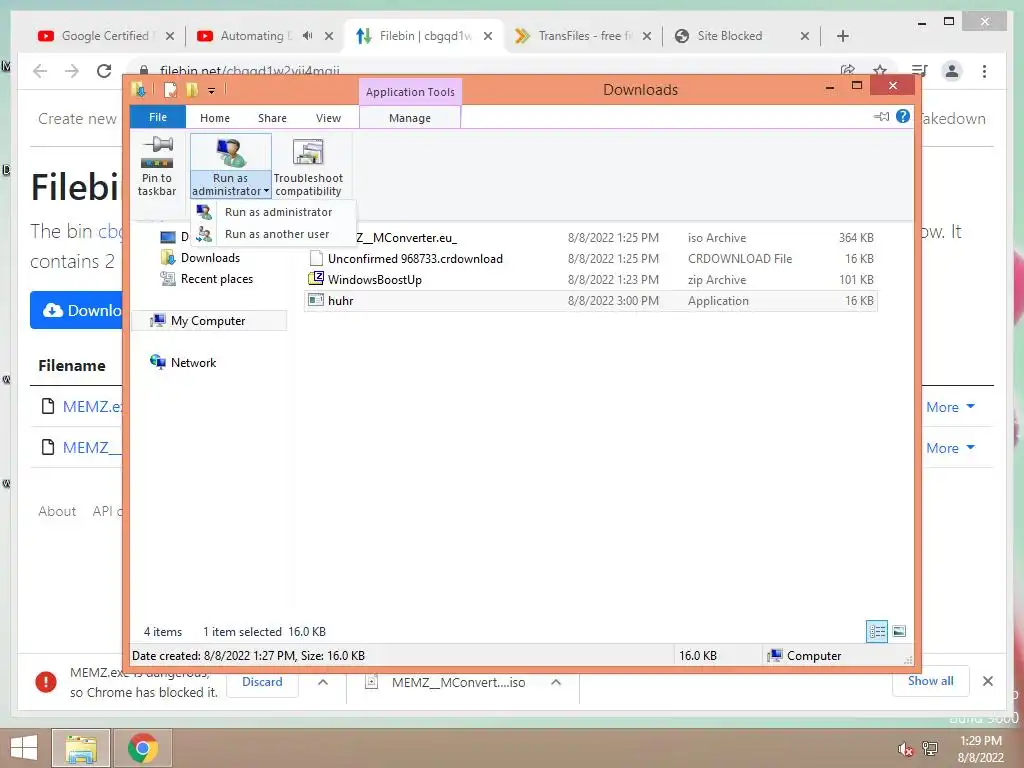Switch to the Share ribbon tab
The image size is (1024, 768).
[272, 118]
